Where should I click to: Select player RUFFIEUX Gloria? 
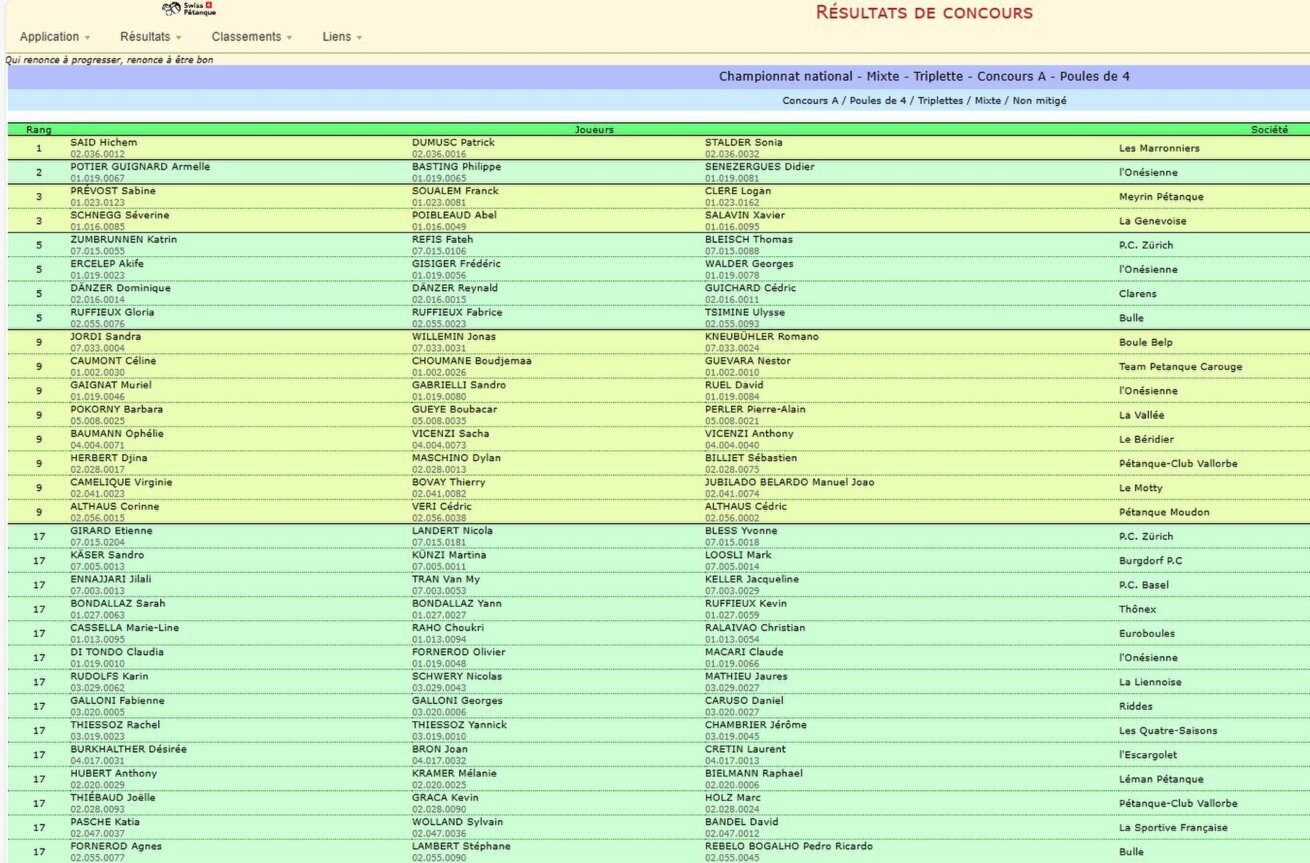click(112, 312)
